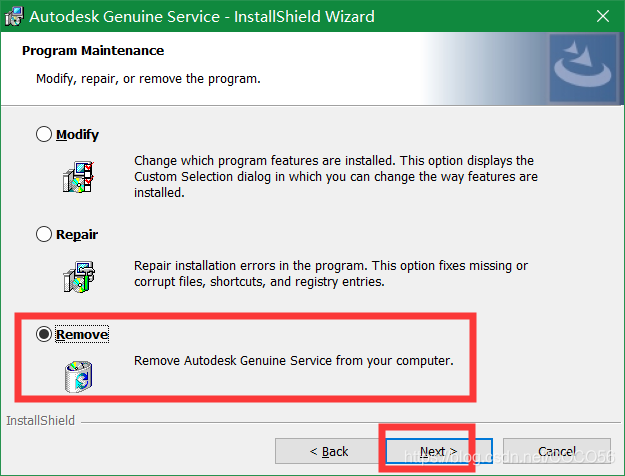Click the Program Maintenance heading

click(x=93, y=50)
